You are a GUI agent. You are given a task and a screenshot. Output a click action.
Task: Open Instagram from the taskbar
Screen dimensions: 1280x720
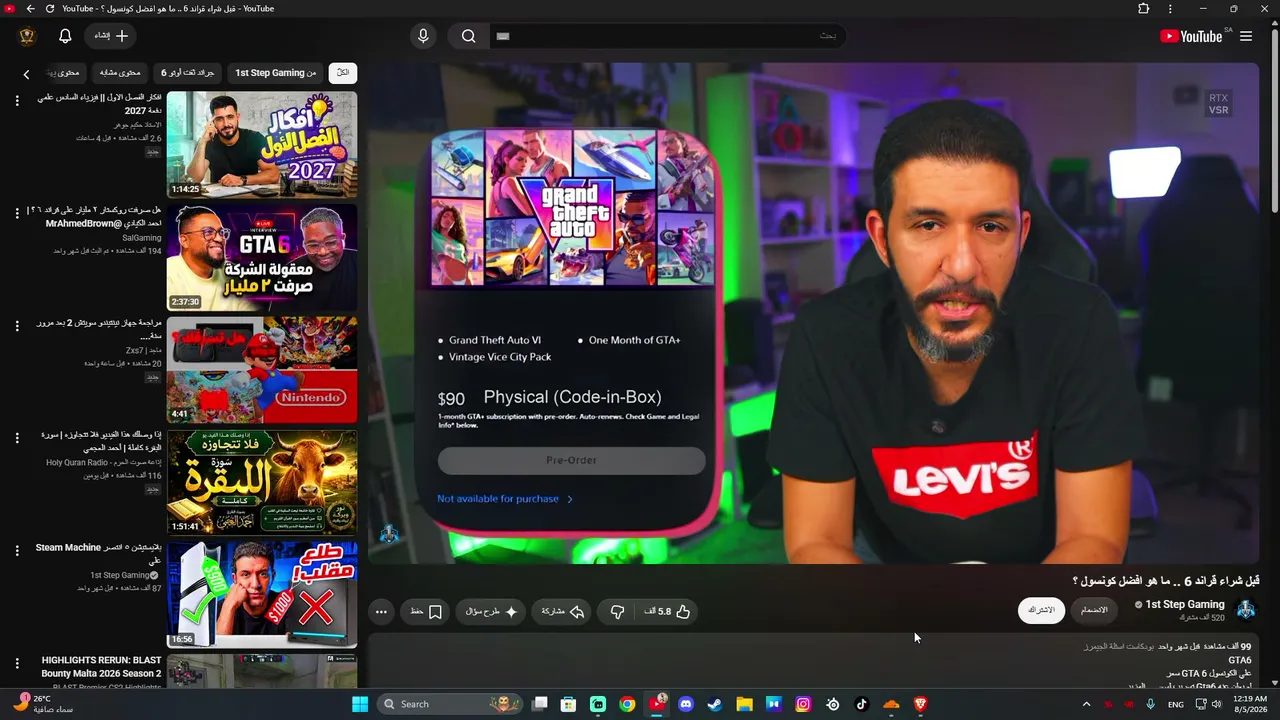[803, 704]
